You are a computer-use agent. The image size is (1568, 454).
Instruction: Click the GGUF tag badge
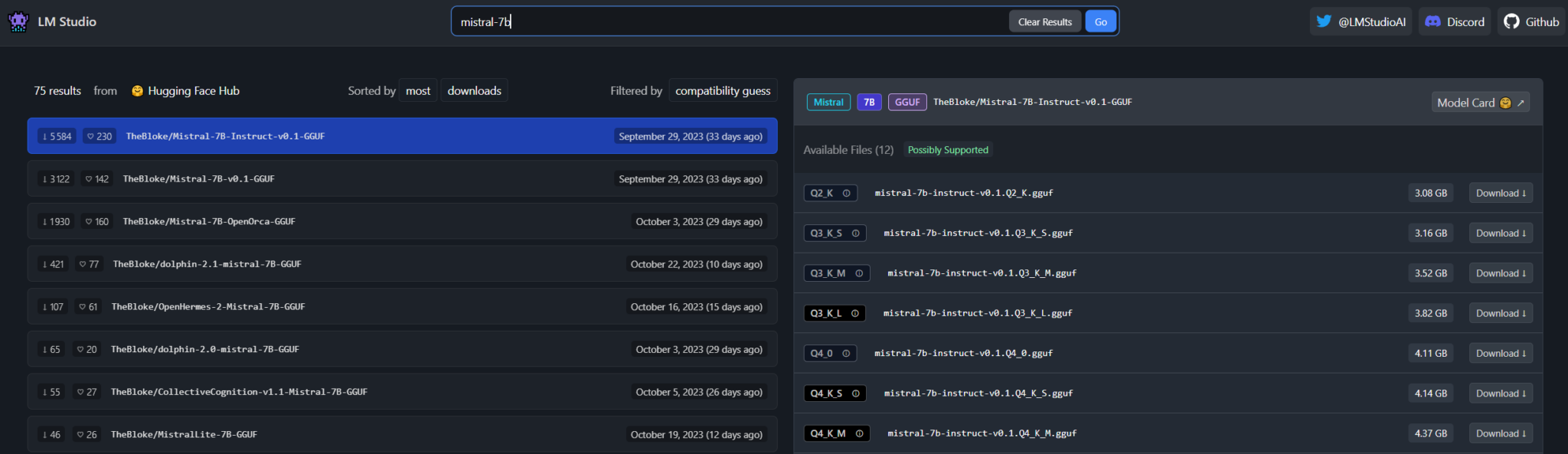pos(907,103)
